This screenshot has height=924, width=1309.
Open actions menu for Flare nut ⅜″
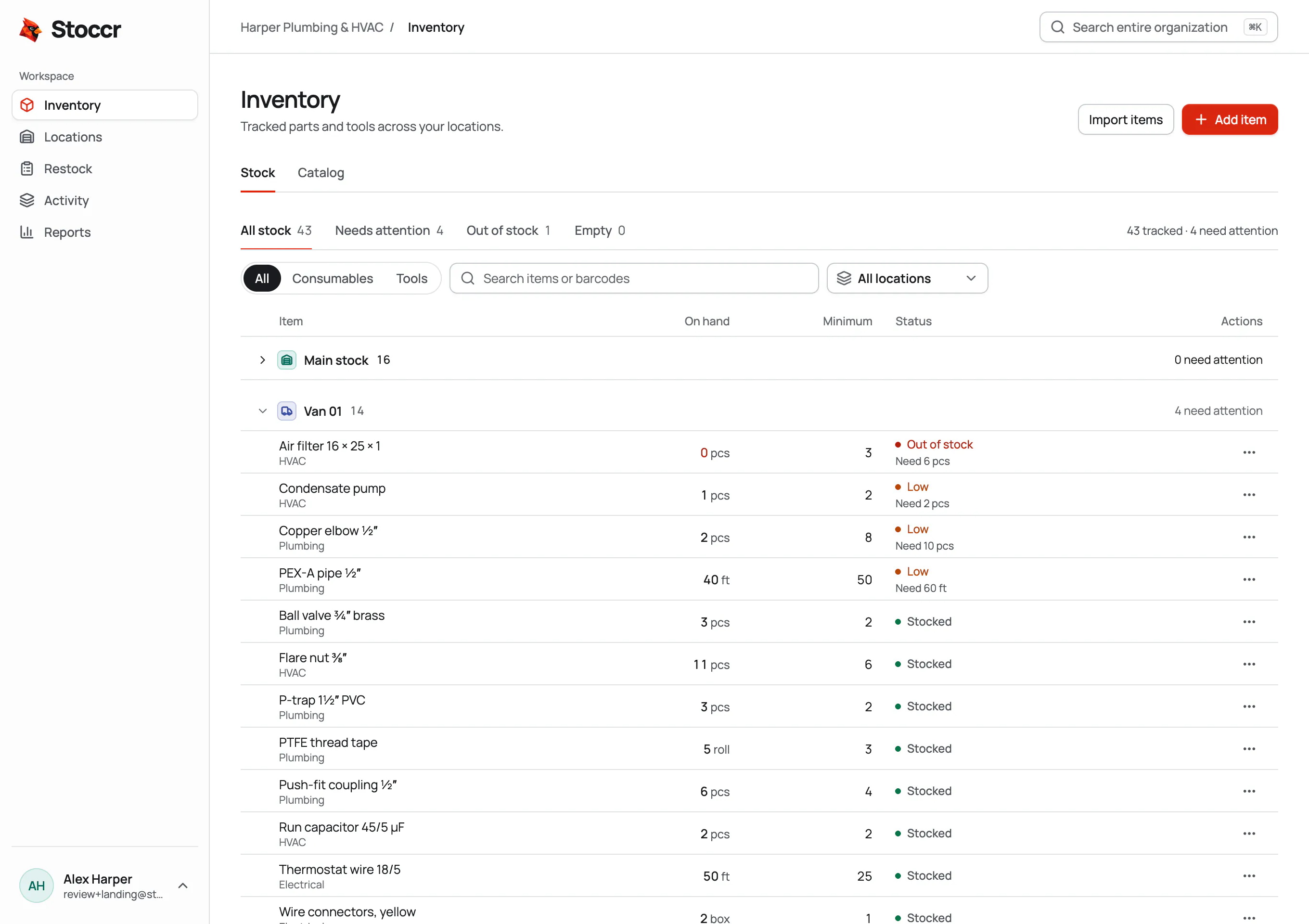pyautogui.click(x=1248, y=664)
